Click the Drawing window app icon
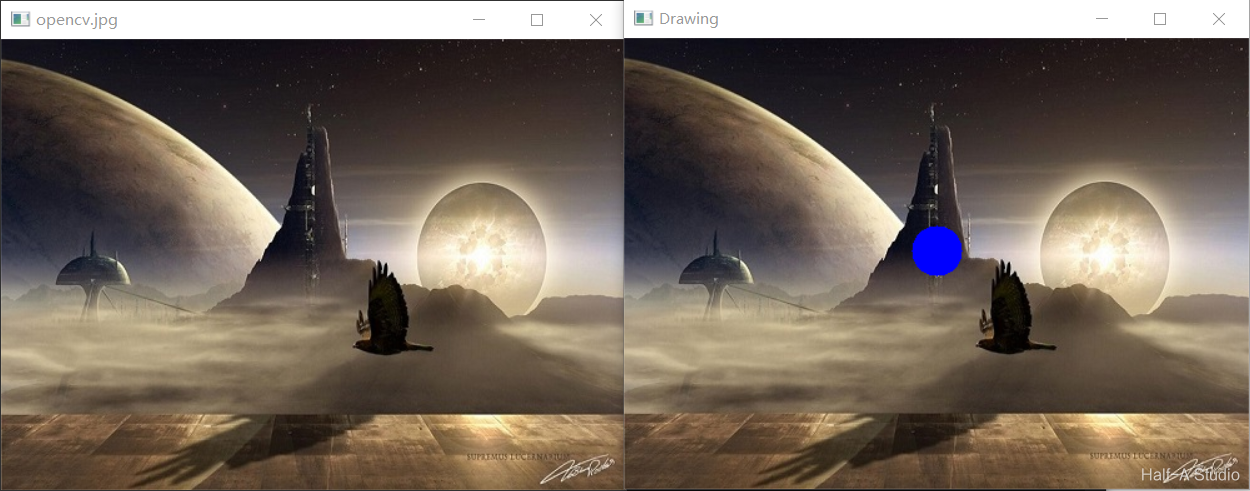Image resolution: width=1250 pixels, height=491 pixels. pos(644,18)
